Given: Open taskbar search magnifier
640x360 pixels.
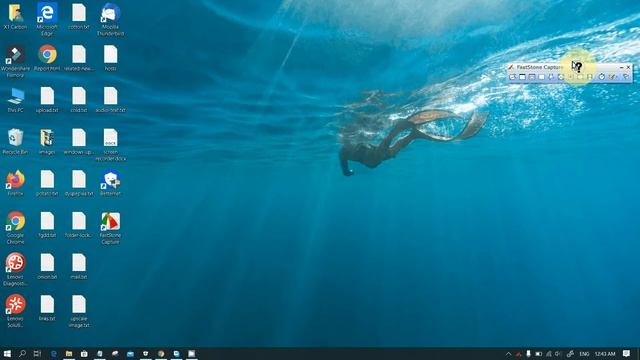Looking at the screenshot, I should pos(22,353).
